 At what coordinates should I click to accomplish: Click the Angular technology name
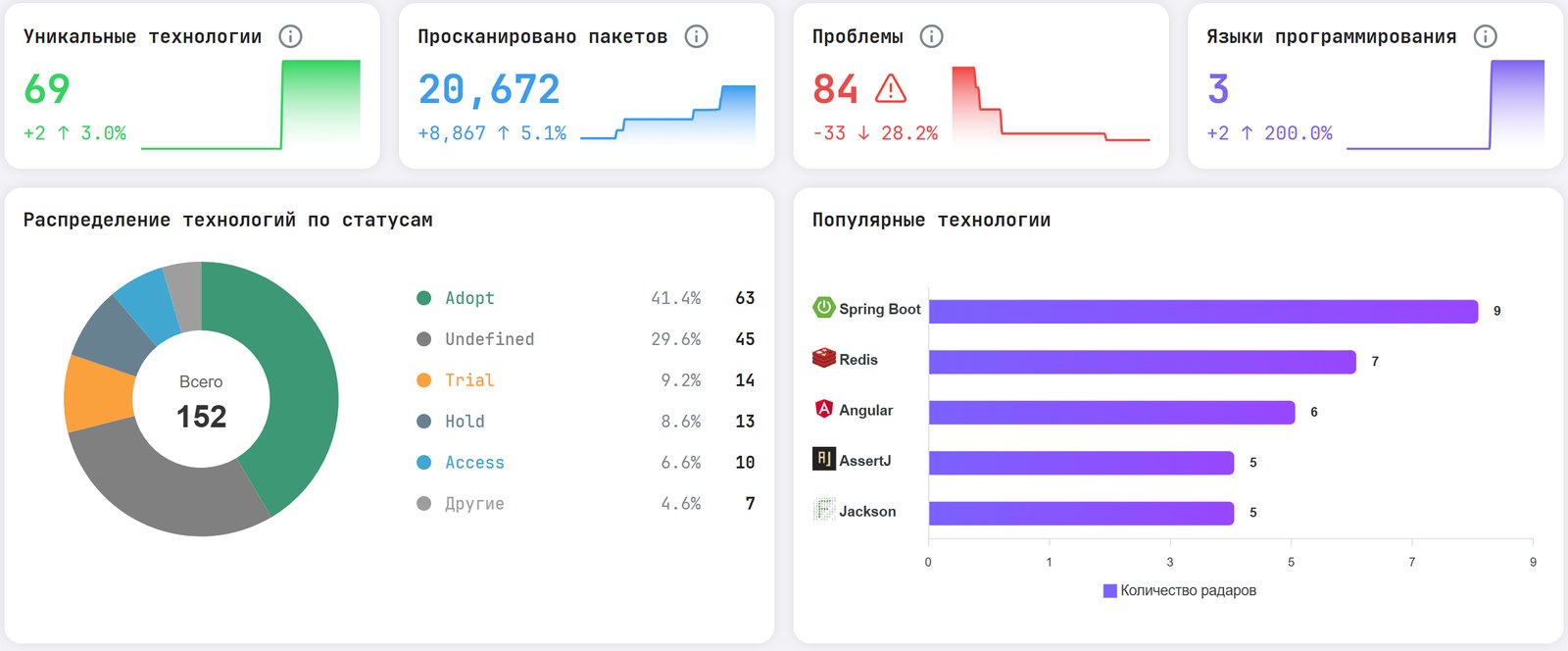click(x=866, y=410)
